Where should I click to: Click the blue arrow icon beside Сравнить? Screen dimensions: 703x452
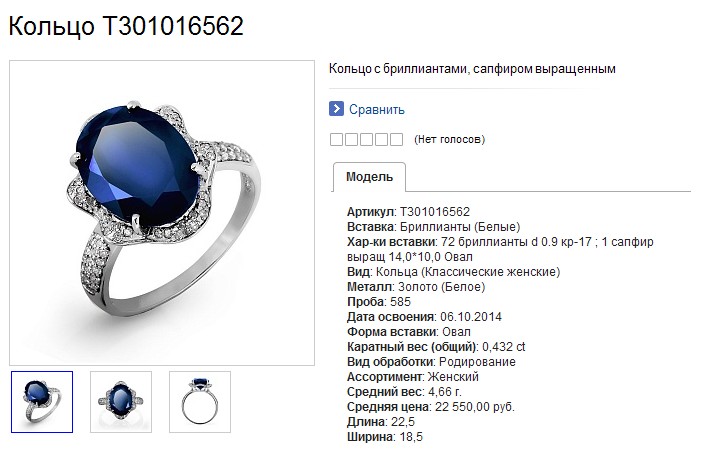336,109
